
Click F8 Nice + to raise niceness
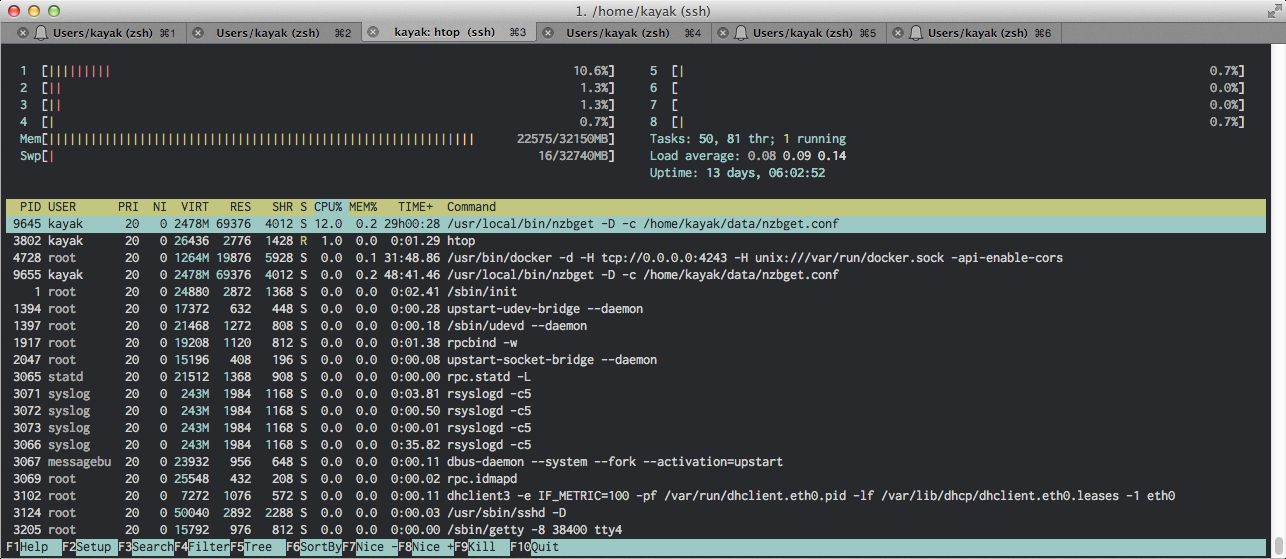(x=426, y=547)
